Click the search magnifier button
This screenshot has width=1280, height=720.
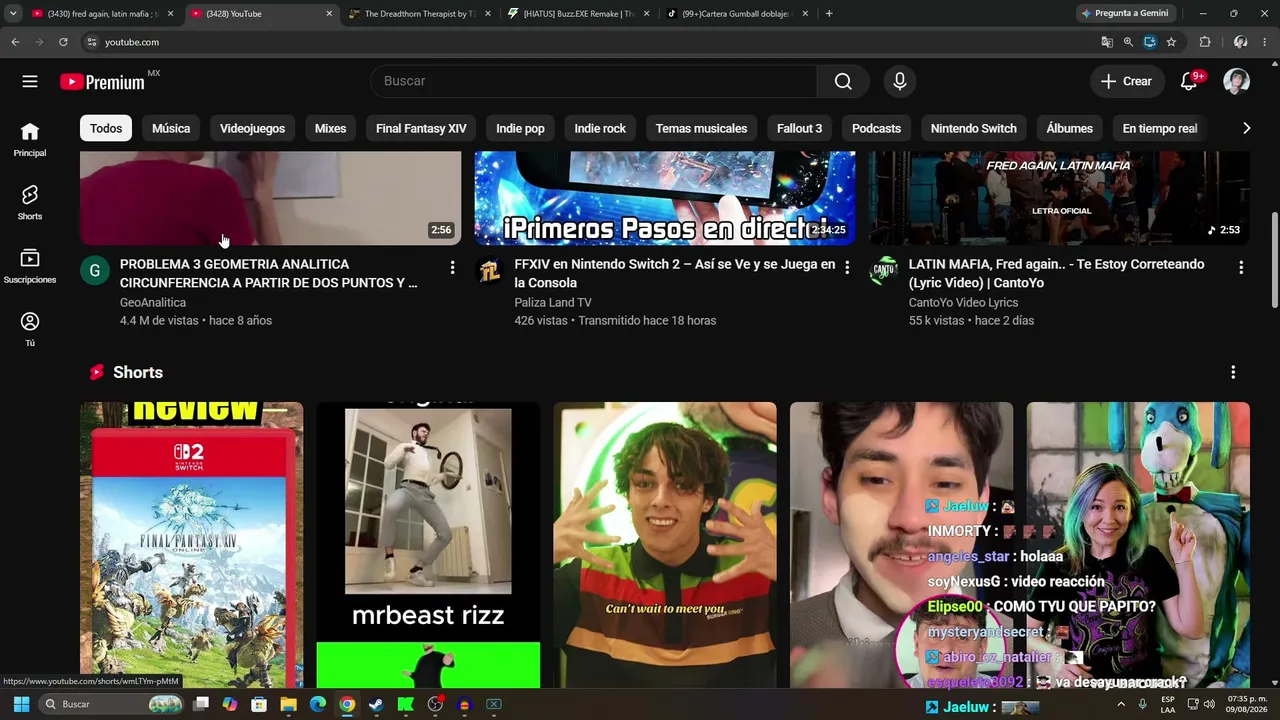click(x=843, y=81)
